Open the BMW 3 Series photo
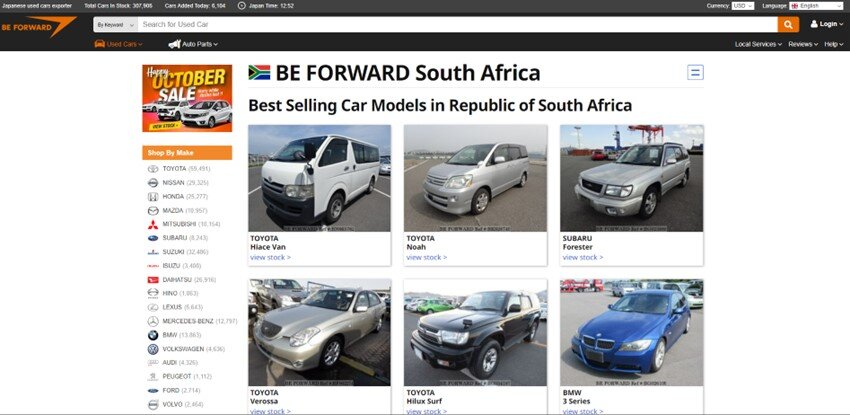Screen dimensions: 850x415 coord(632,332)
